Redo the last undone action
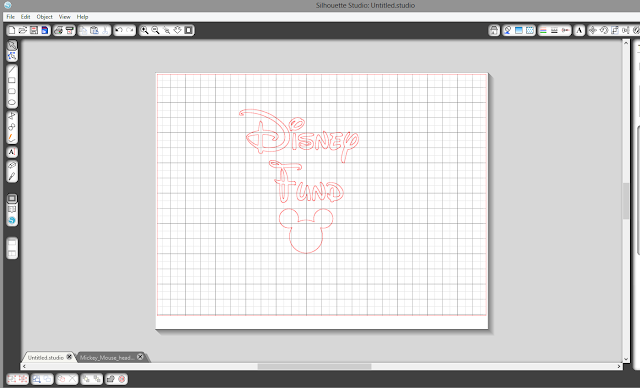The height and width of the screenshot is (388, 640). (x=130, y=30)
